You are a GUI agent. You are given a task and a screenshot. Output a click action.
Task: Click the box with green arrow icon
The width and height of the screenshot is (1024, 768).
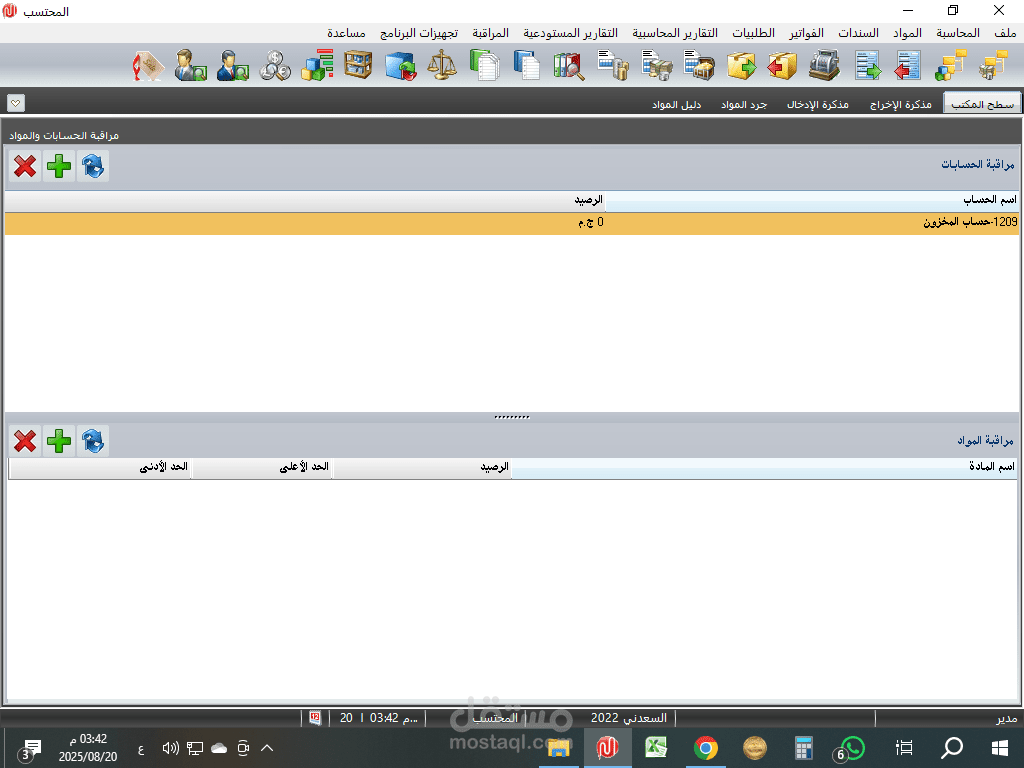point(741,66)
